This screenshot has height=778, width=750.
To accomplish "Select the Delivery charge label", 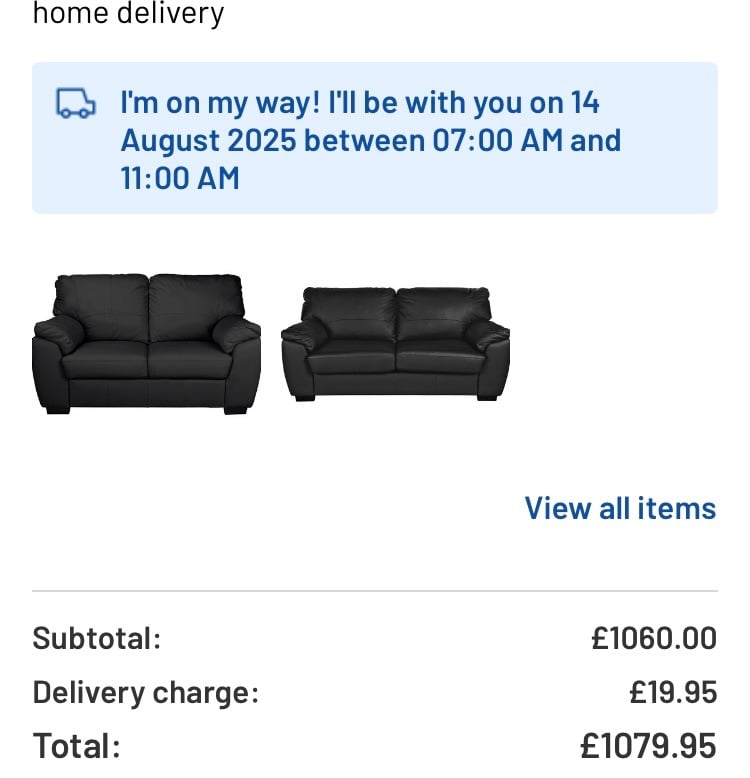I will (146, 692).
